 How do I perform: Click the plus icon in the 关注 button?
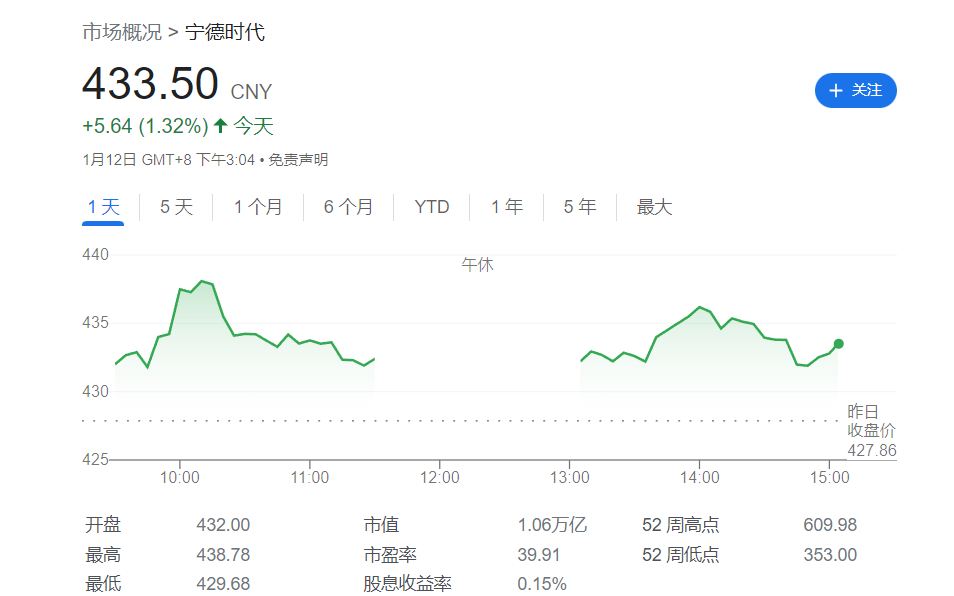pos(836,91)
